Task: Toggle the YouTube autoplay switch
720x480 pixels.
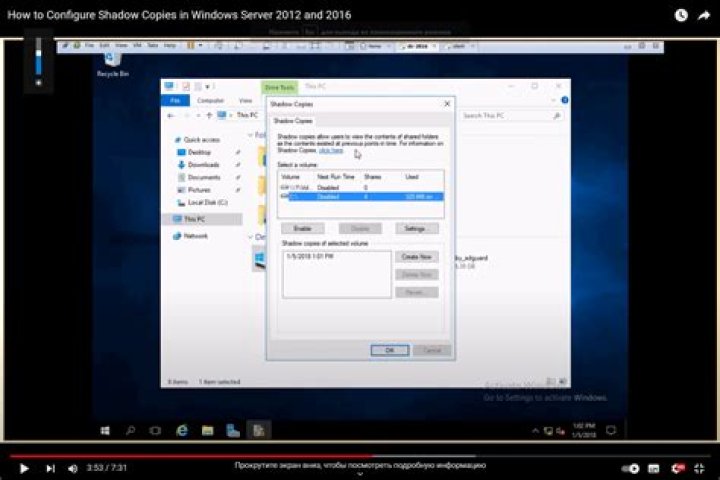Action: tap(630, 469)
